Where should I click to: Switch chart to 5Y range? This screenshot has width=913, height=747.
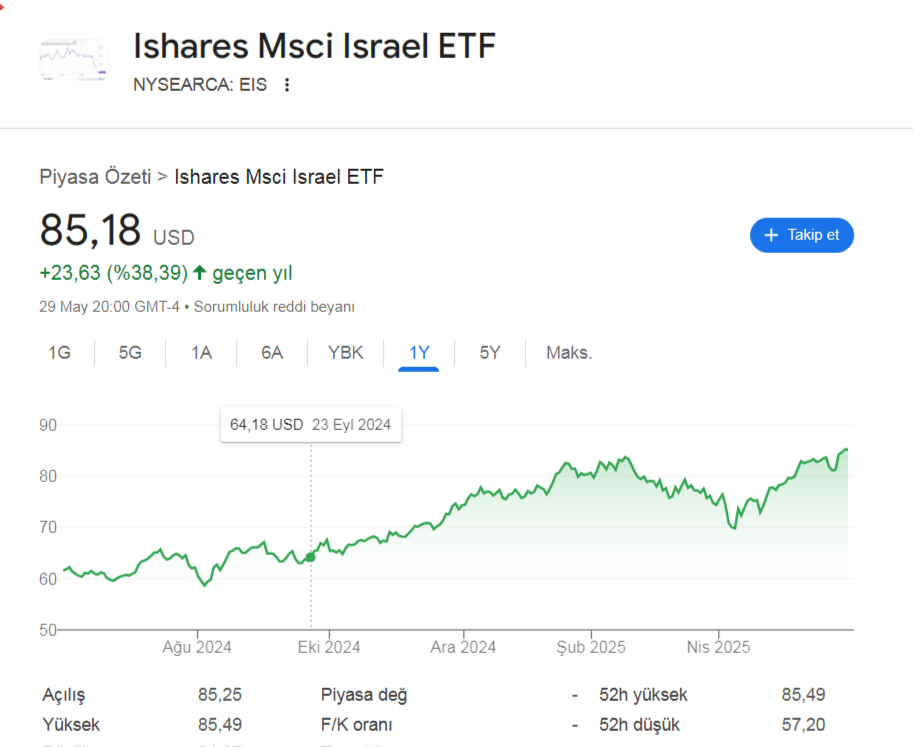pos(490,353)
